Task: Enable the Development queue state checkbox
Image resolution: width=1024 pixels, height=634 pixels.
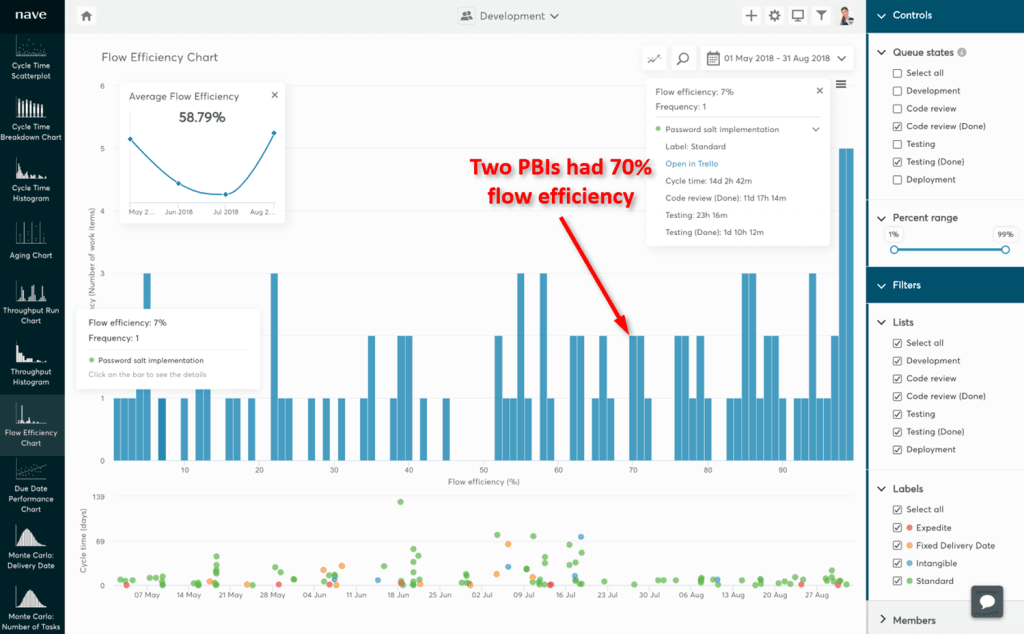Action: coord(897,91)
